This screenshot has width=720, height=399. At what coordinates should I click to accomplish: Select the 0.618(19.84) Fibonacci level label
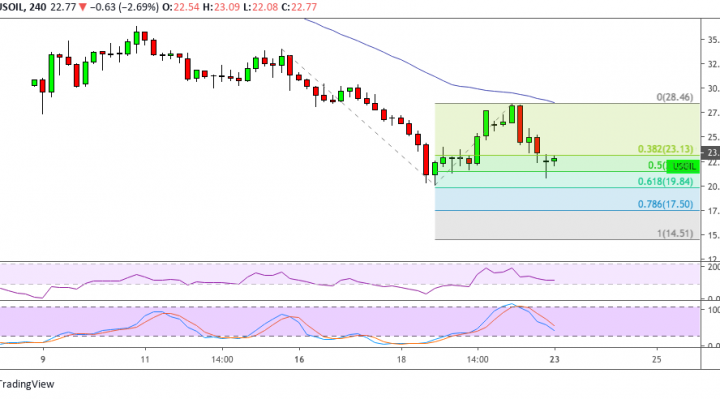pyautogui.click(x=665, y=181)
